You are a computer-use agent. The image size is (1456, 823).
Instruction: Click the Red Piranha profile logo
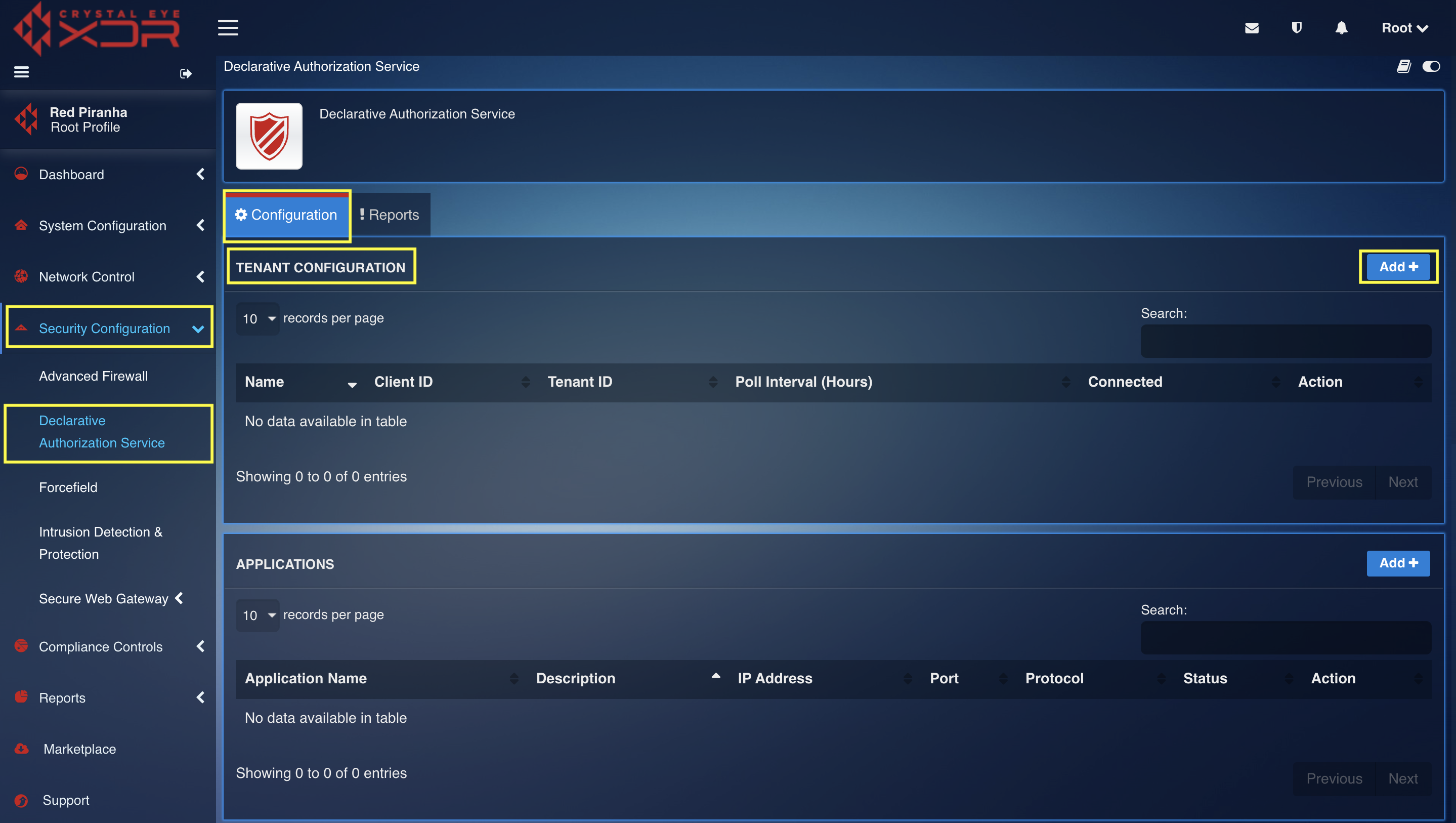[26, 119]
